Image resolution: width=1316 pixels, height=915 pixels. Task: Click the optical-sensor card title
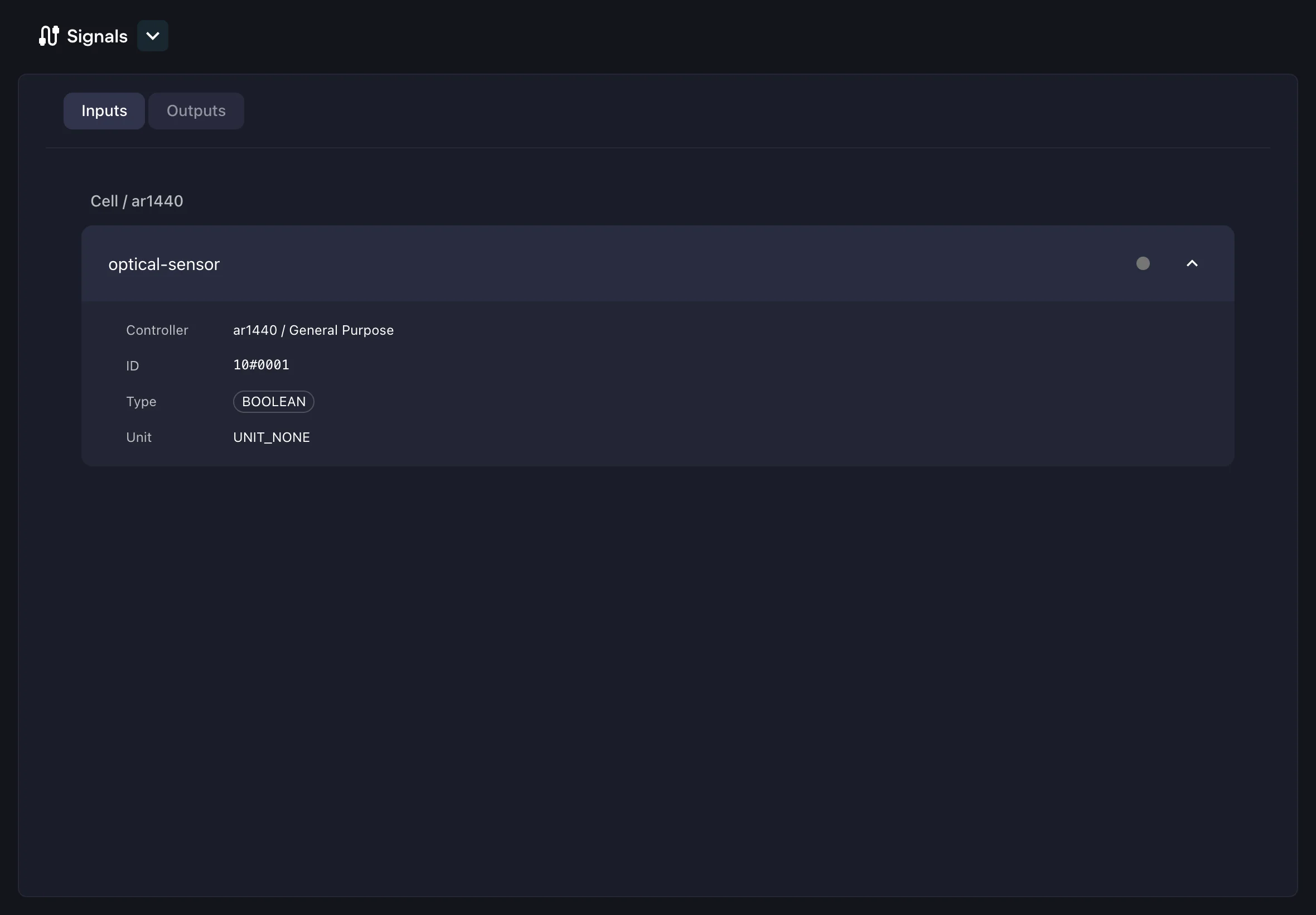[x=164, y=264]
